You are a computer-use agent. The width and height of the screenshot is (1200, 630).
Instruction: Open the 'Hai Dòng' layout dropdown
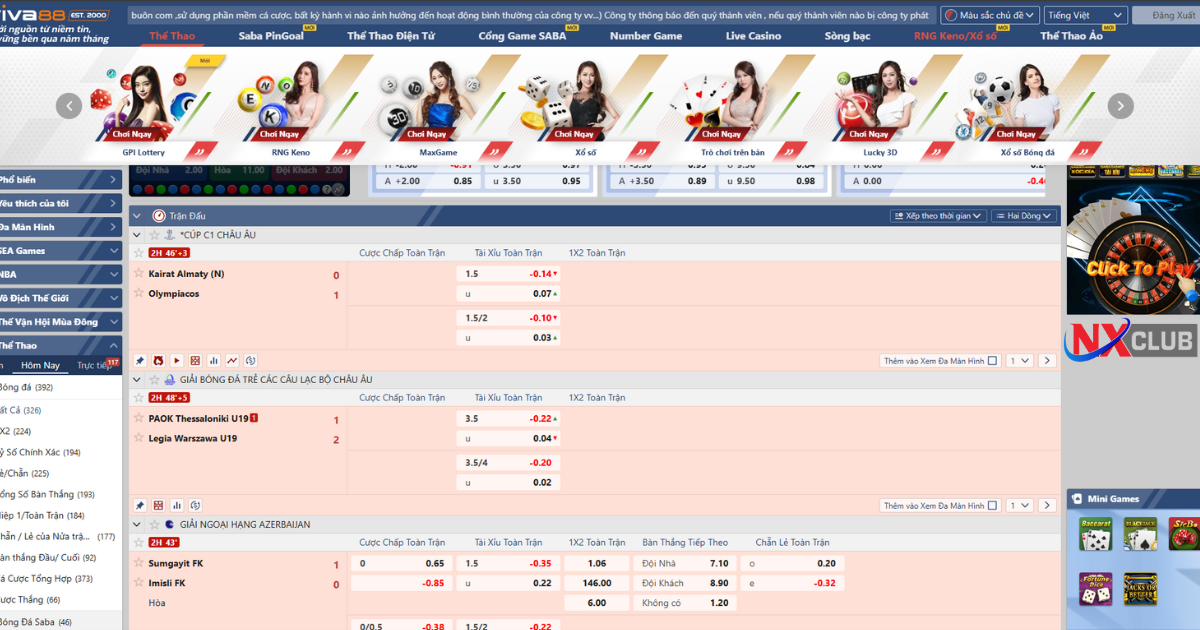tap(1030, 216)
